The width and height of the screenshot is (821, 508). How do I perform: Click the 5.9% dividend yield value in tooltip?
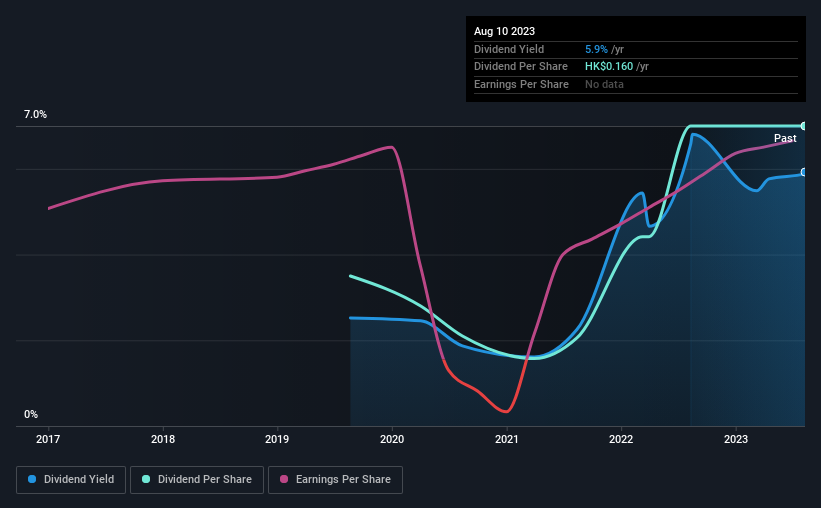[596, 49]
